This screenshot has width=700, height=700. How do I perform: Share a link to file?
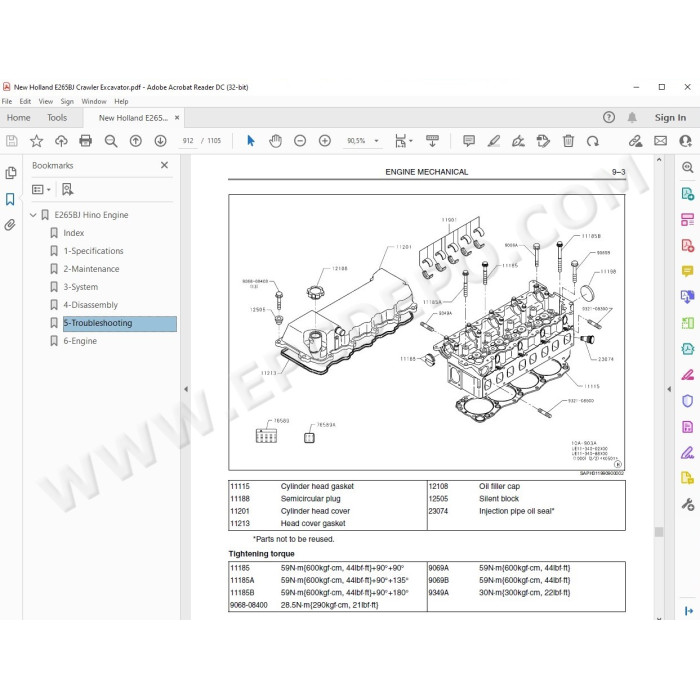click(635, 141)
